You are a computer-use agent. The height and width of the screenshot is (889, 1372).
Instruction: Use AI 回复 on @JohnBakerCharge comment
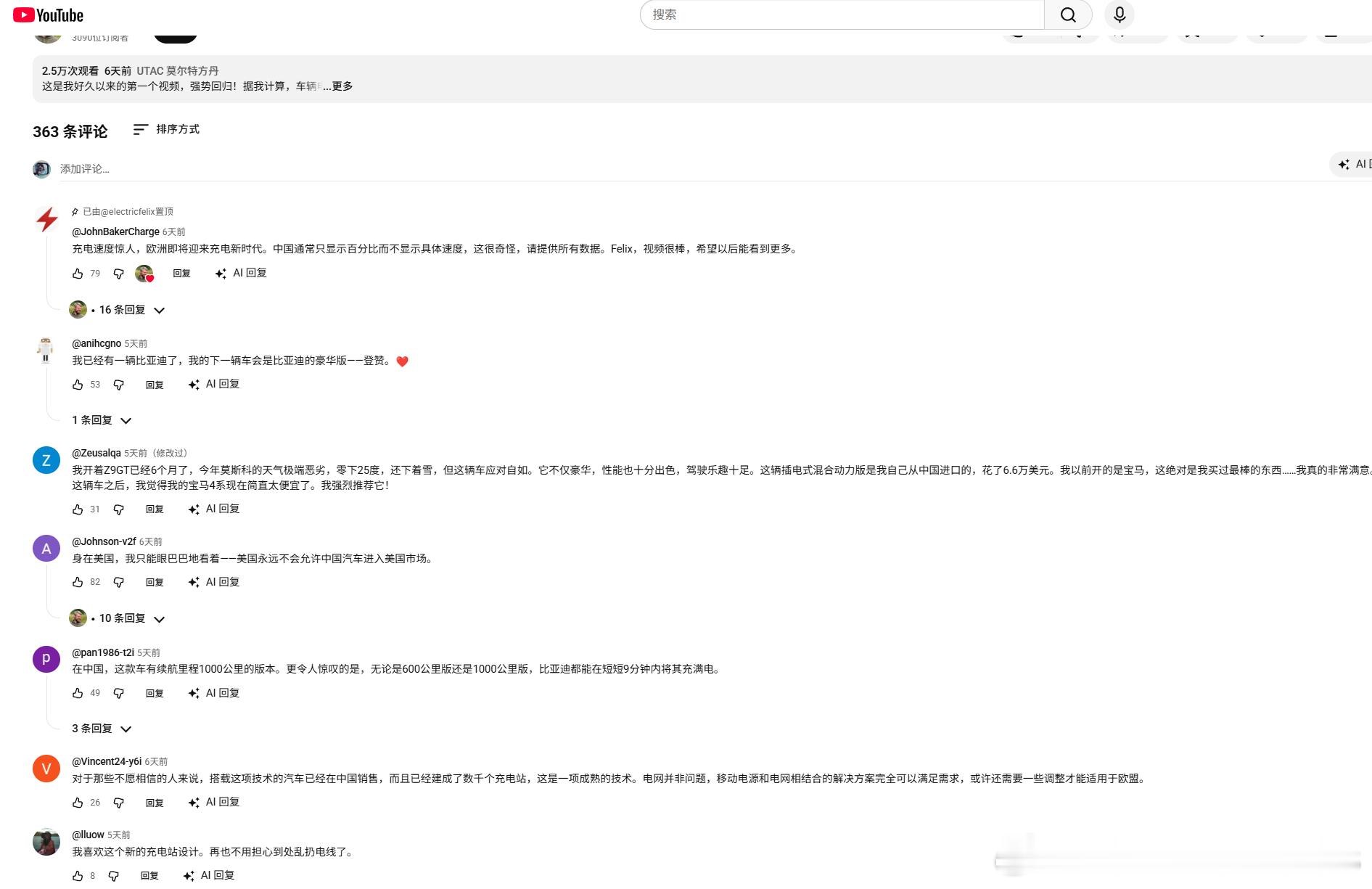point(242,274)
